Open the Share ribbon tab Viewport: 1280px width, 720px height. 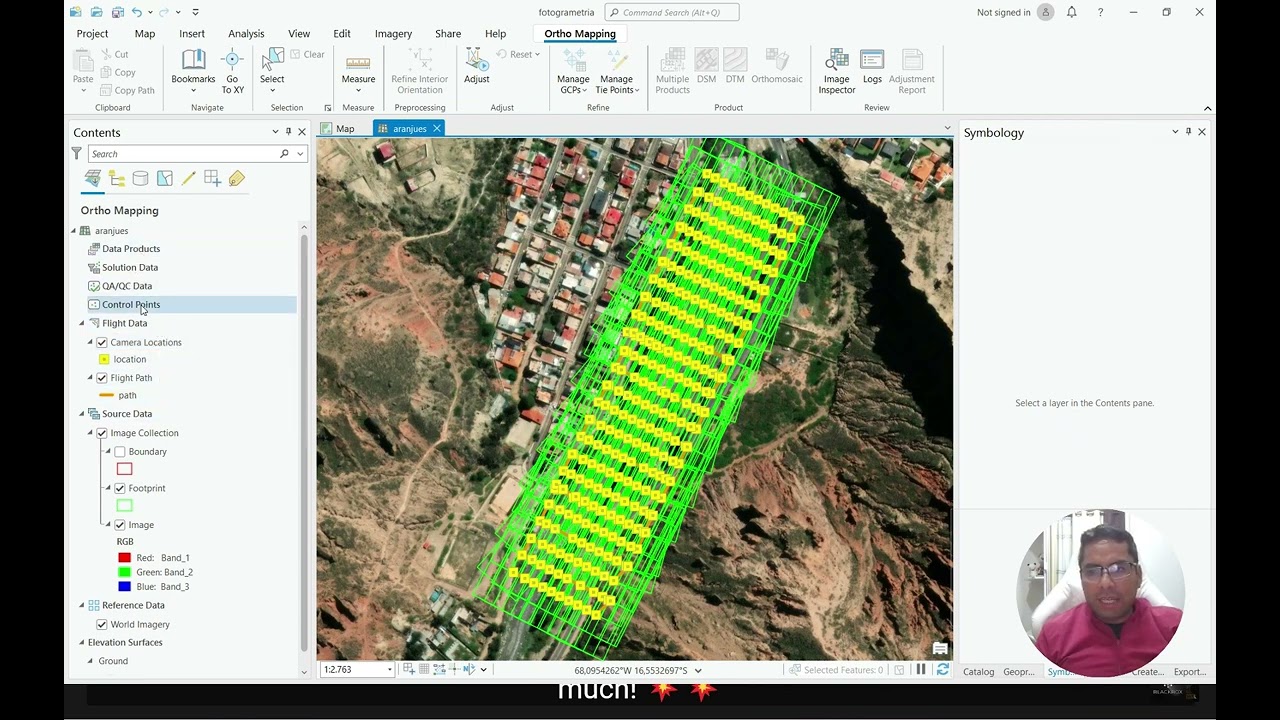pyautogui.click(x=448, y=33)
